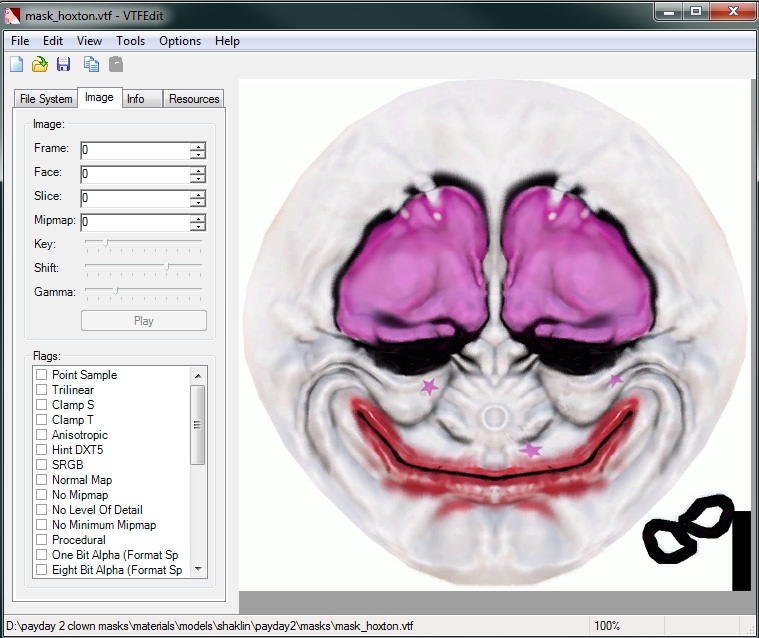Open the File menu
This screenshot has width=759, height=638.
click(x=20, y=41)
